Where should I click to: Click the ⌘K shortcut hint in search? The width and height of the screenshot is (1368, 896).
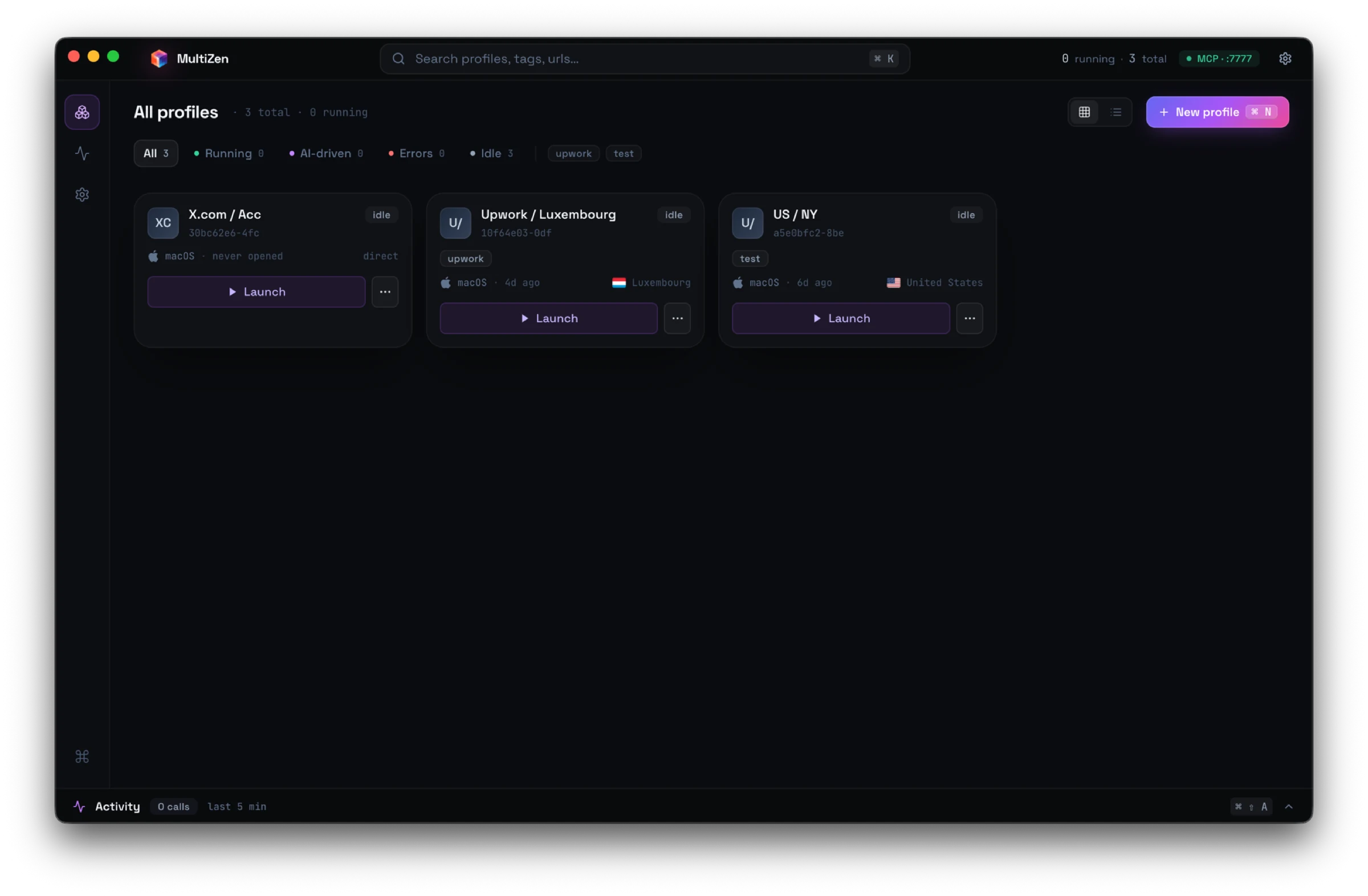coord(884,59)
